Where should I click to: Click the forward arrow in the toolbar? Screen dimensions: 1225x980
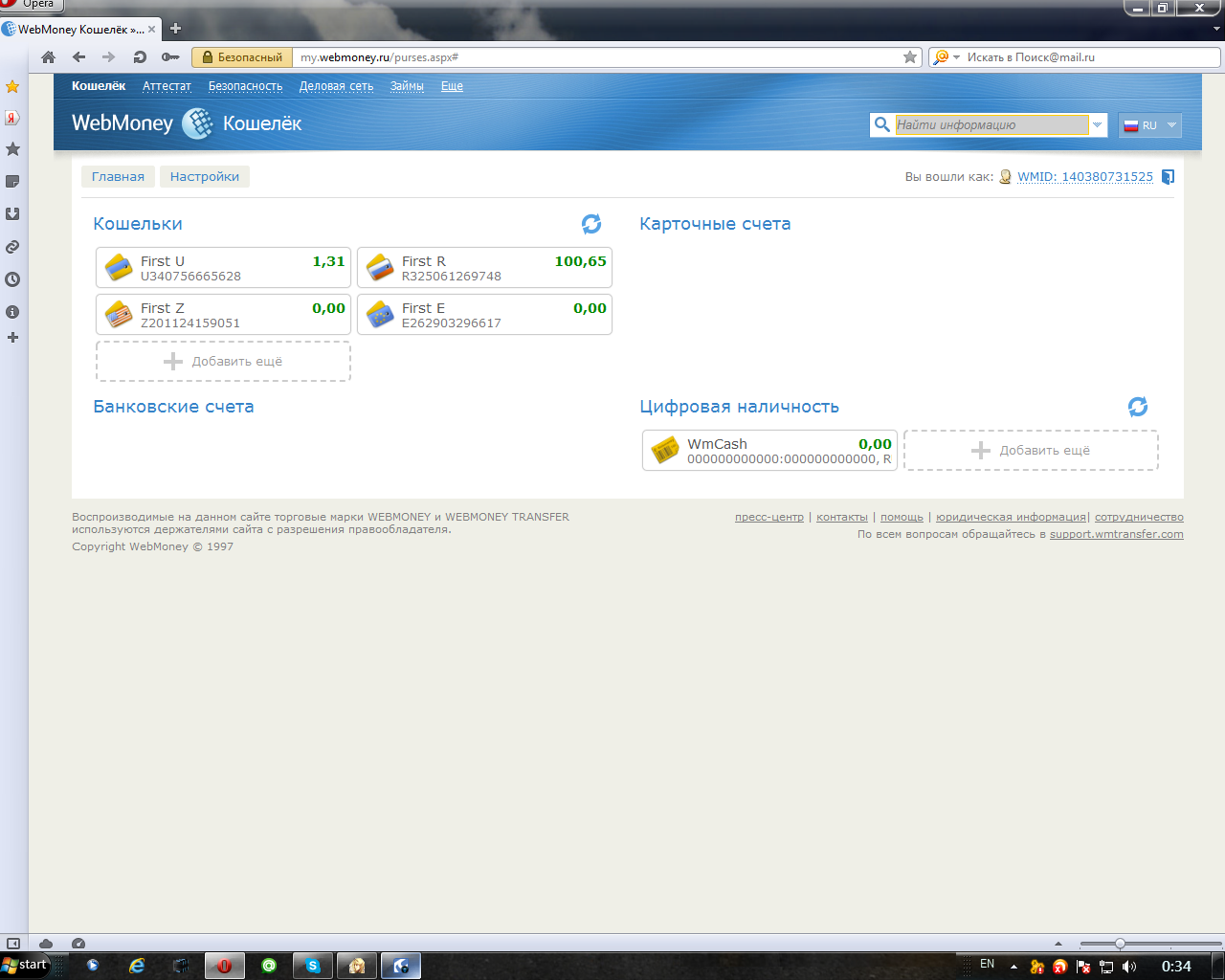(x=108, y=57)
